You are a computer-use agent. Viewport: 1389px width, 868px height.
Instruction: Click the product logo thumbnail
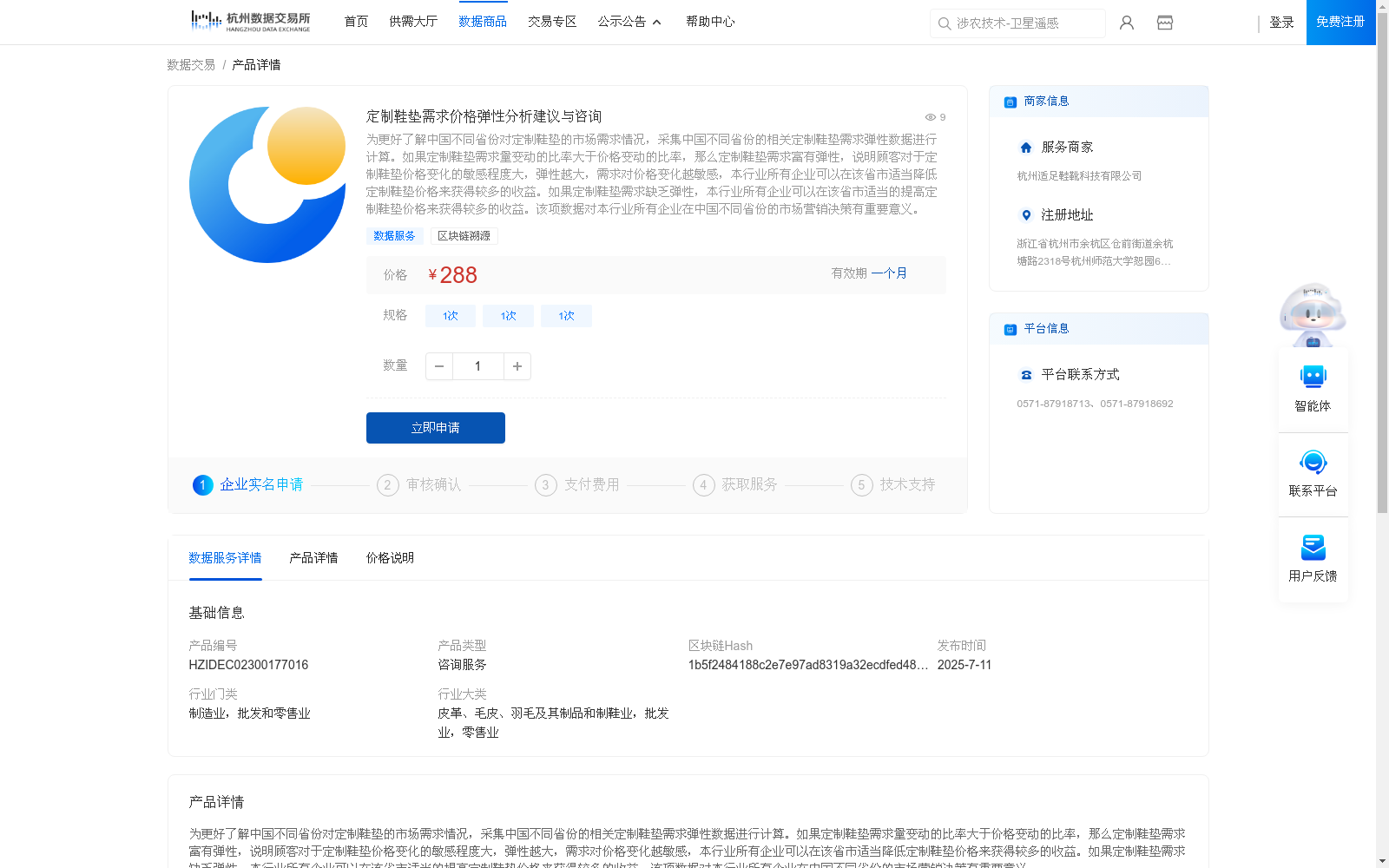[x=267, y=185]
